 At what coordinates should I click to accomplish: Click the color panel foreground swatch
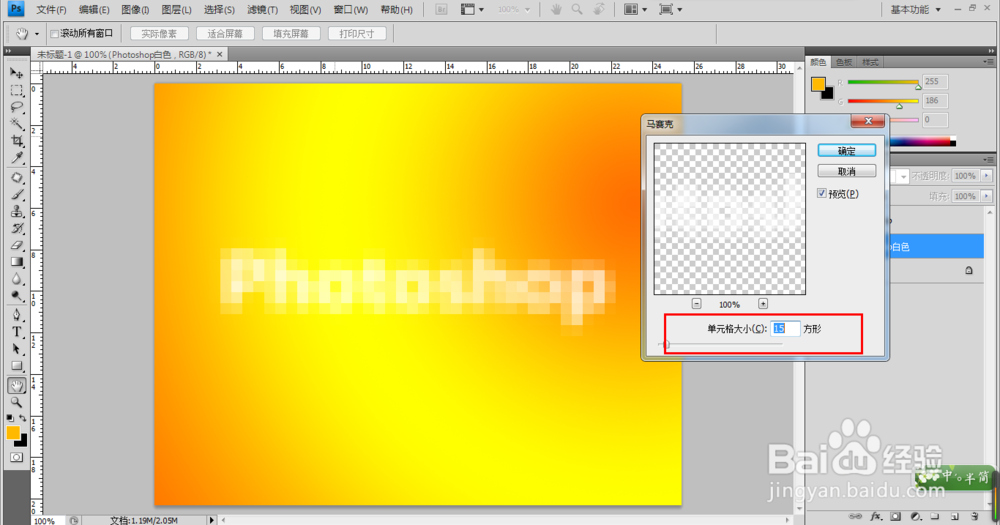[x=818, y=84]
